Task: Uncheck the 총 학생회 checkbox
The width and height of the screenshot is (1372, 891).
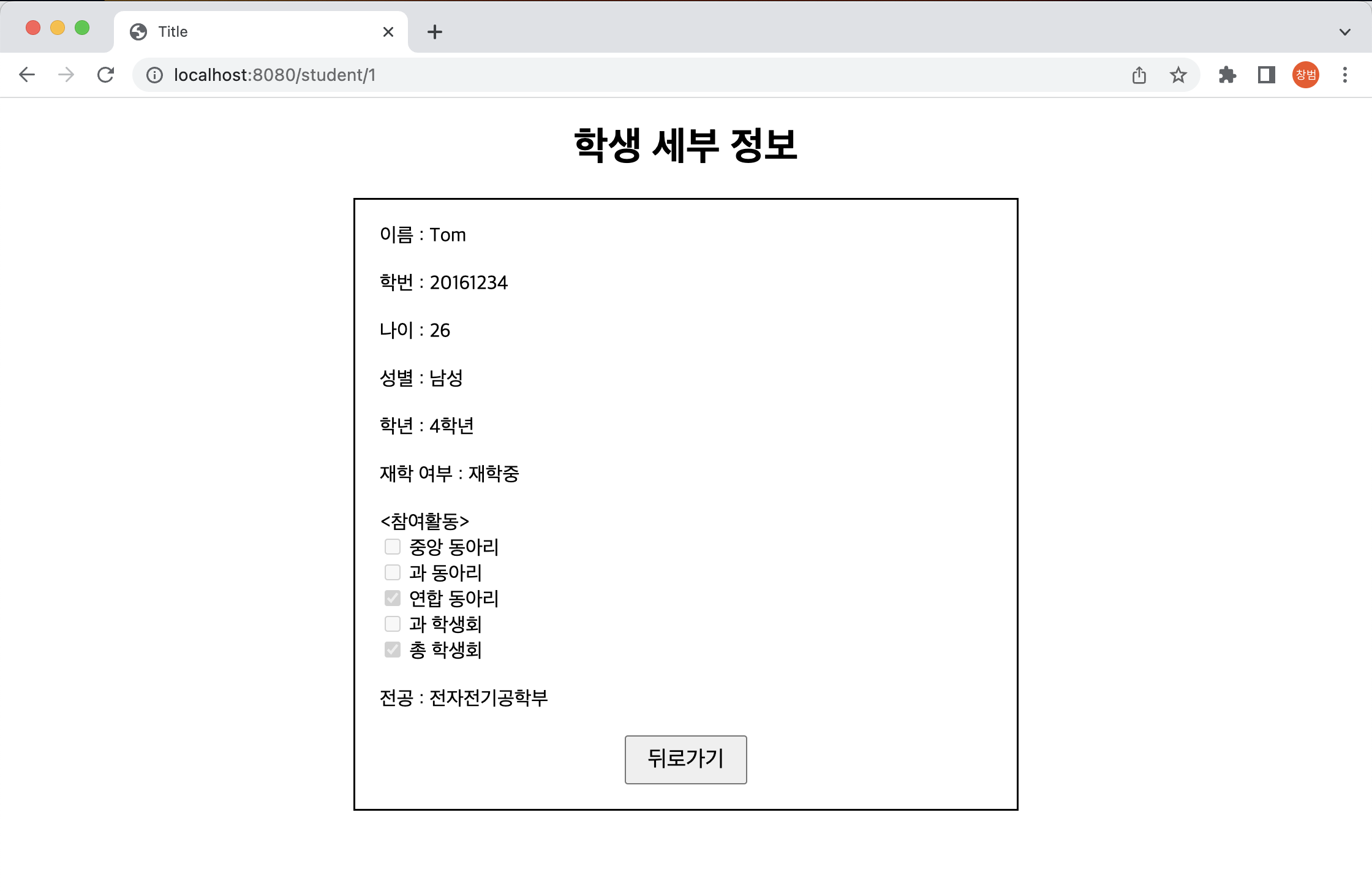Action: point(393,649)
